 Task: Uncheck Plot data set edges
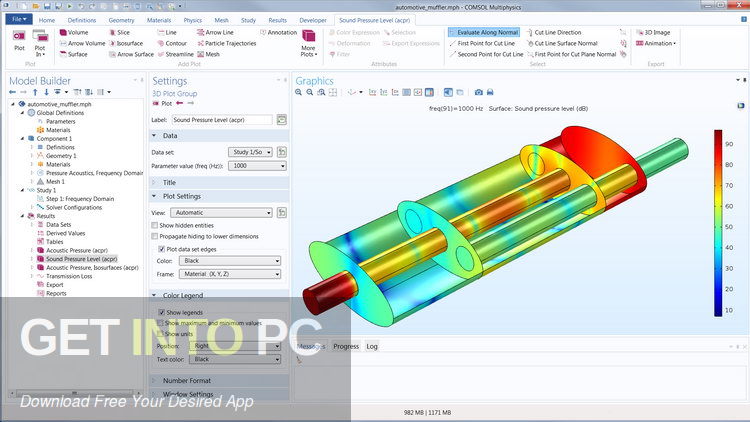click(x=162, y=249)
